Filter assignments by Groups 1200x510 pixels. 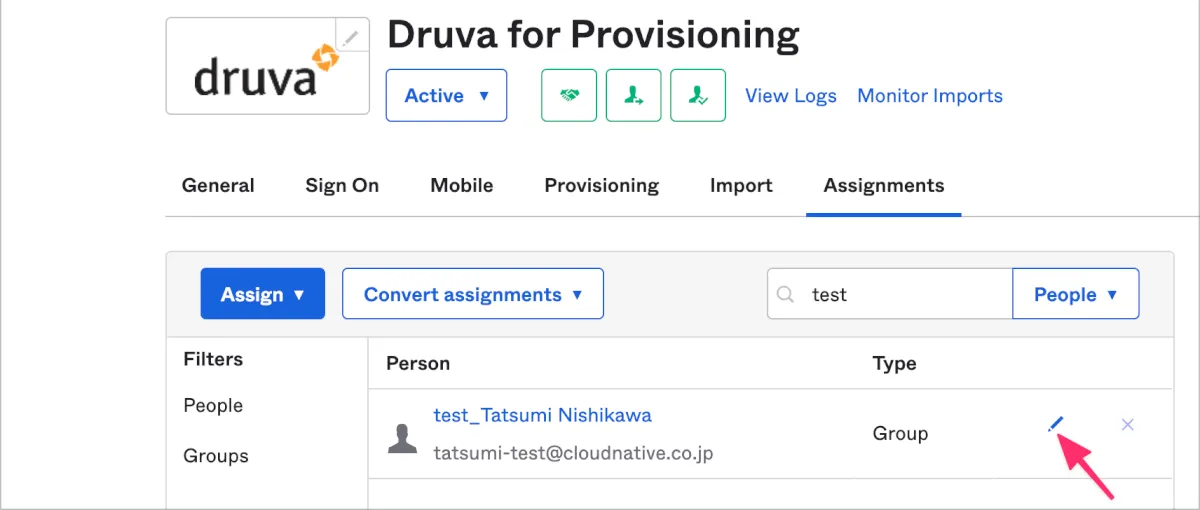(x=216, y=456)
